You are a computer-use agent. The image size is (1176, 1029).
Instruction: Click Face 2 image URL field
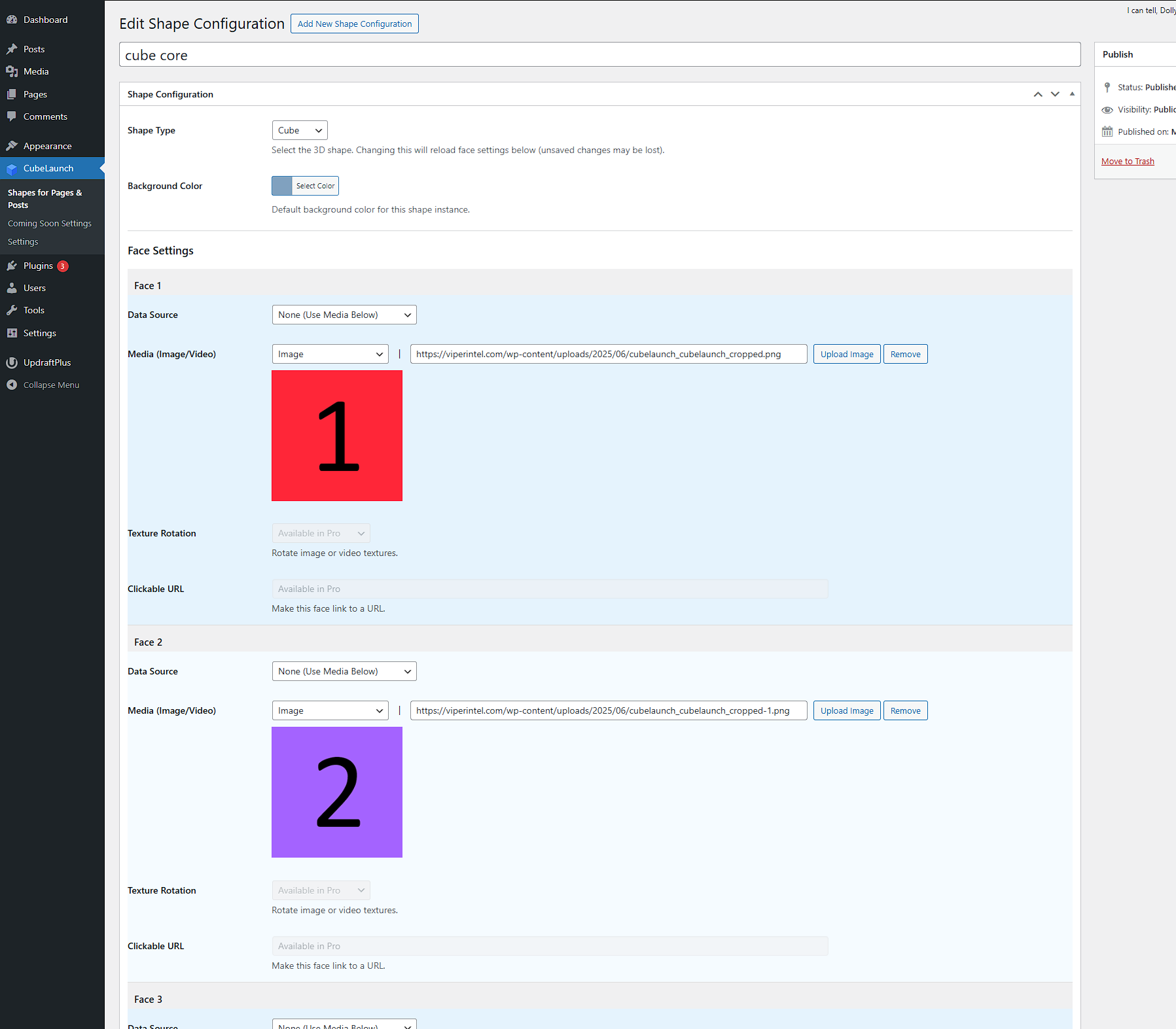[x=609, y=710]
